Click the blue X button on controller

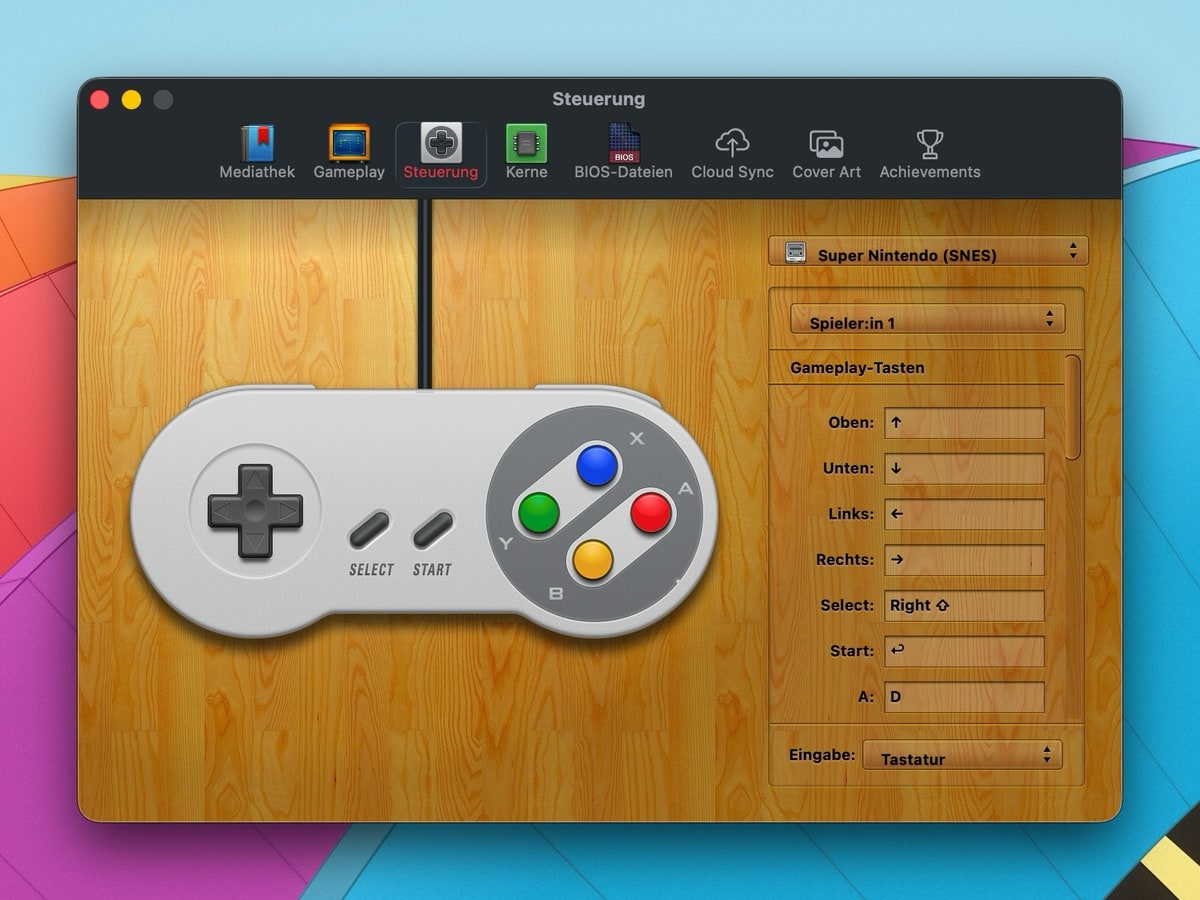(x=597, y=466)
